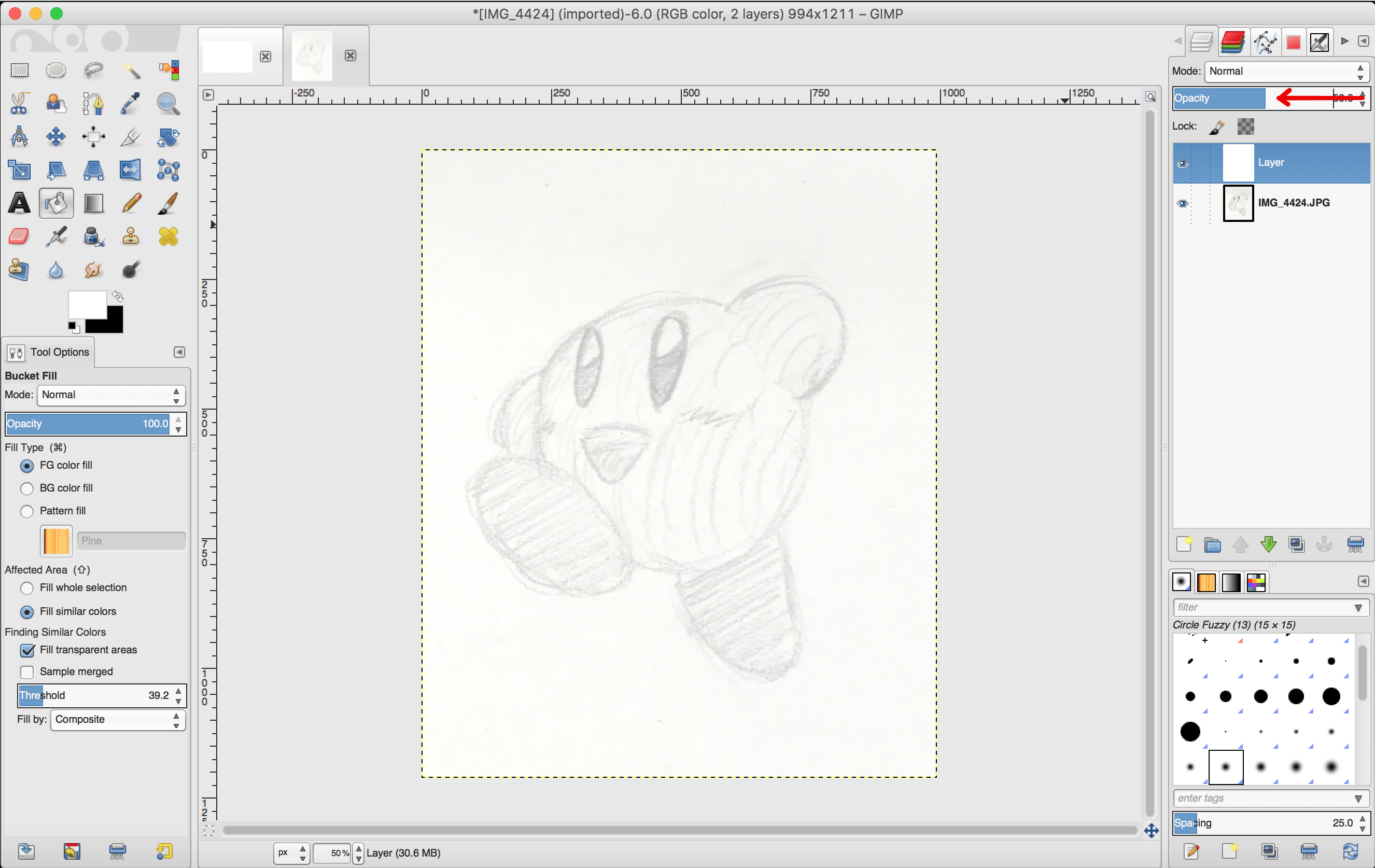The height and width of the screenshot is (868, 1375).
Task: Select the Bucket Fill tool
Action: coord(56,203)
